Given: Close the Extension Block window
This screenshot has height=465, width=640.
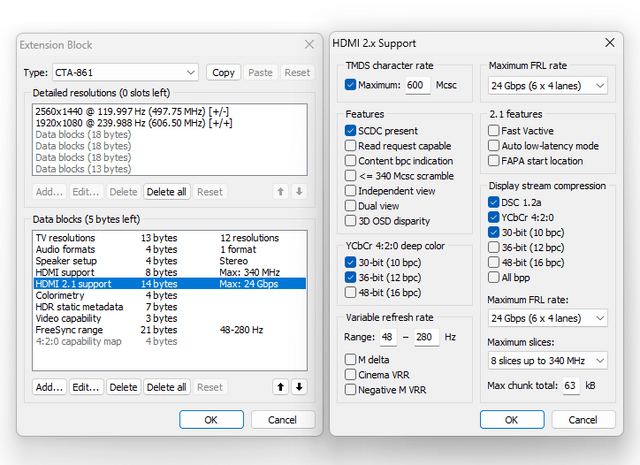Looking at the screenshot, I should tap(309, 44).
